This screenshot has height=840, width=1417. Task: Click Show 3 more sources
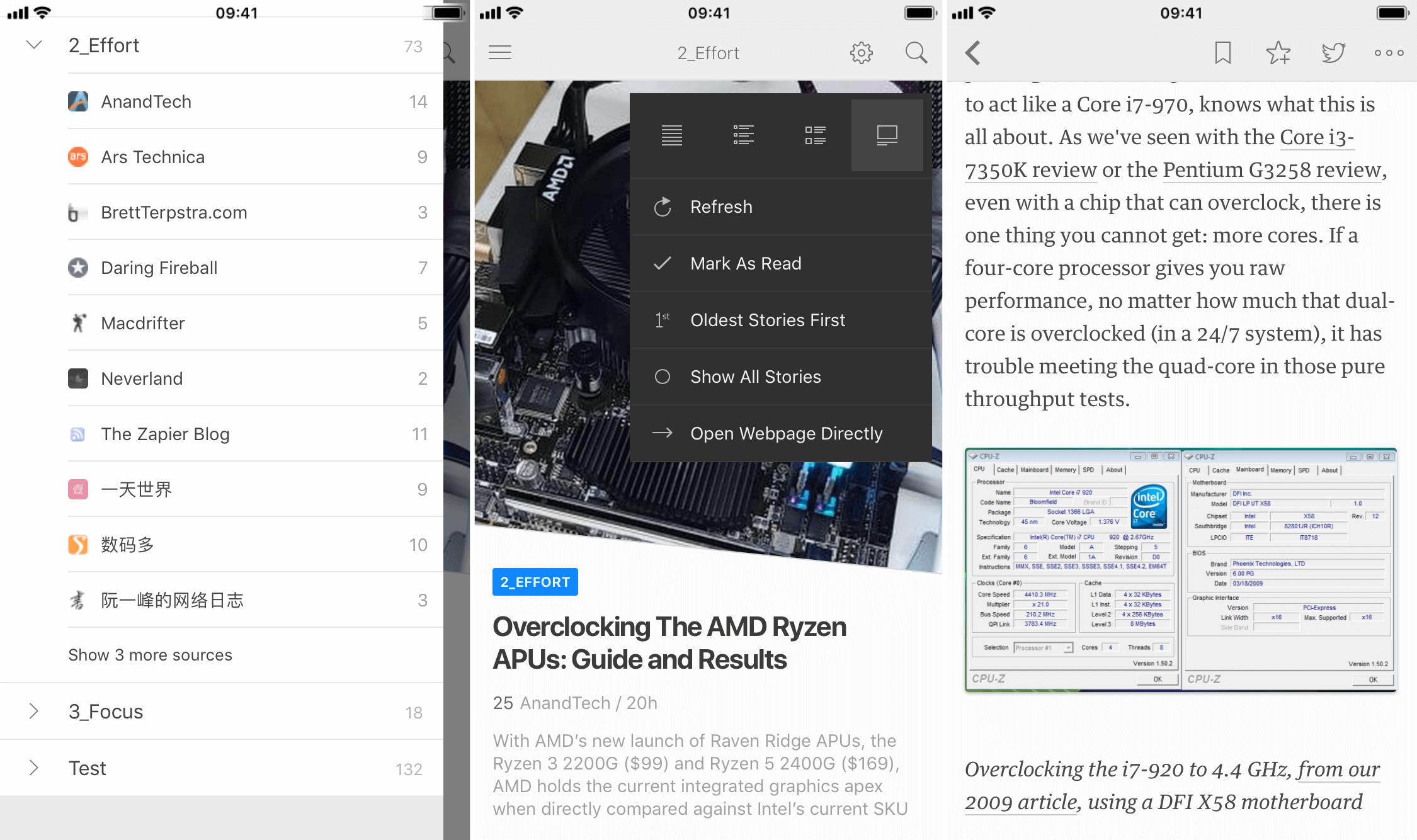pos(150,655)
